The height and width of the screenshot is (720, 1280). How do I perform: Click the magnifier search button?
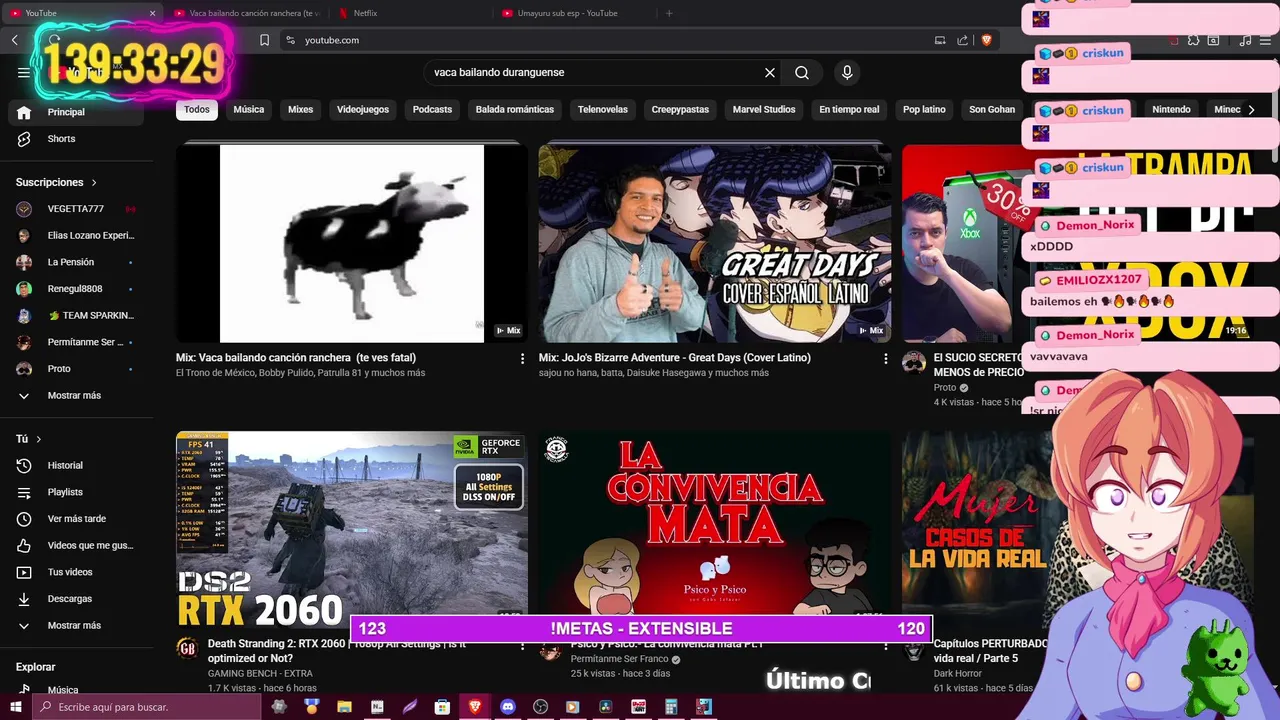[802, 73]
